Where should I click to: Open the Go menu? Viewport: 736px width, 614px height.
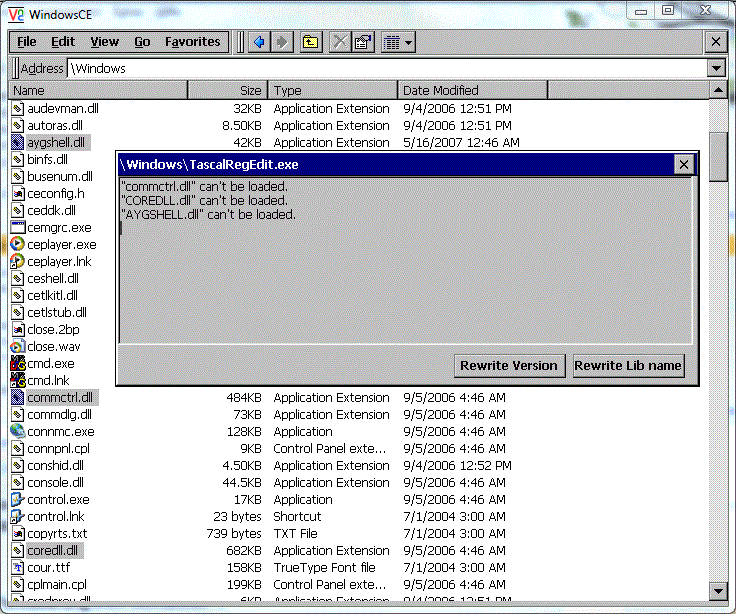click(x=142, y=42)
